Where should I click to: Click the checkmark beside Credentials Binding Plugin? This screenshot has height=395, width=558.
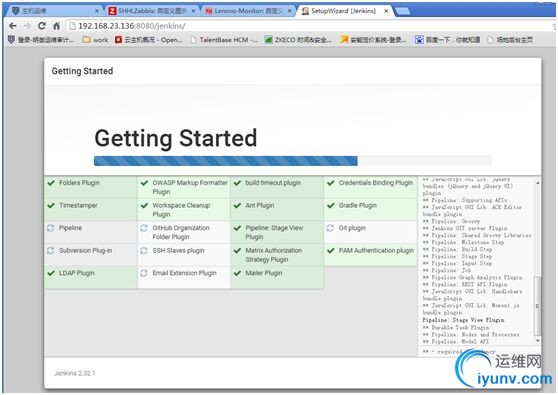point(331,183)
